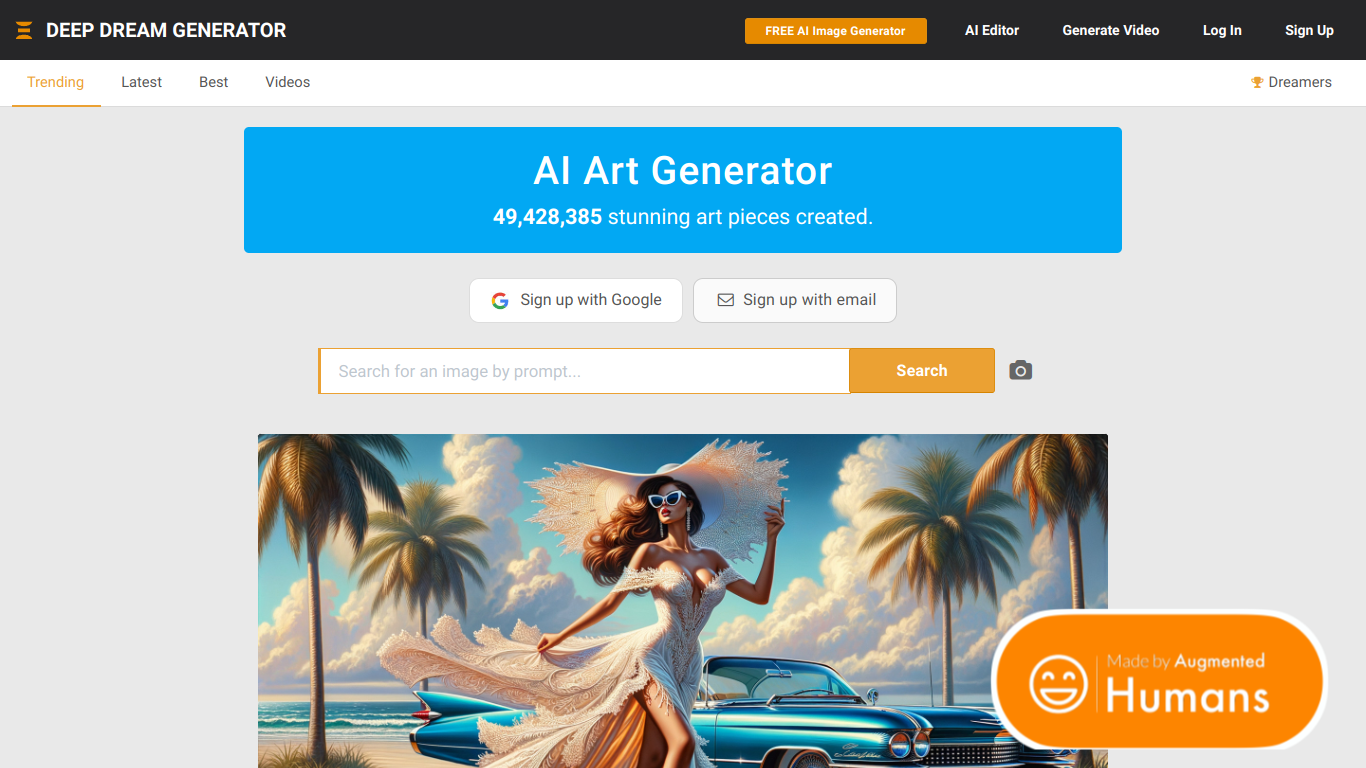The height and width of the screenshot is (768, 1366).
Task: Click the Sign Up link
Action: pos(1309,30)
